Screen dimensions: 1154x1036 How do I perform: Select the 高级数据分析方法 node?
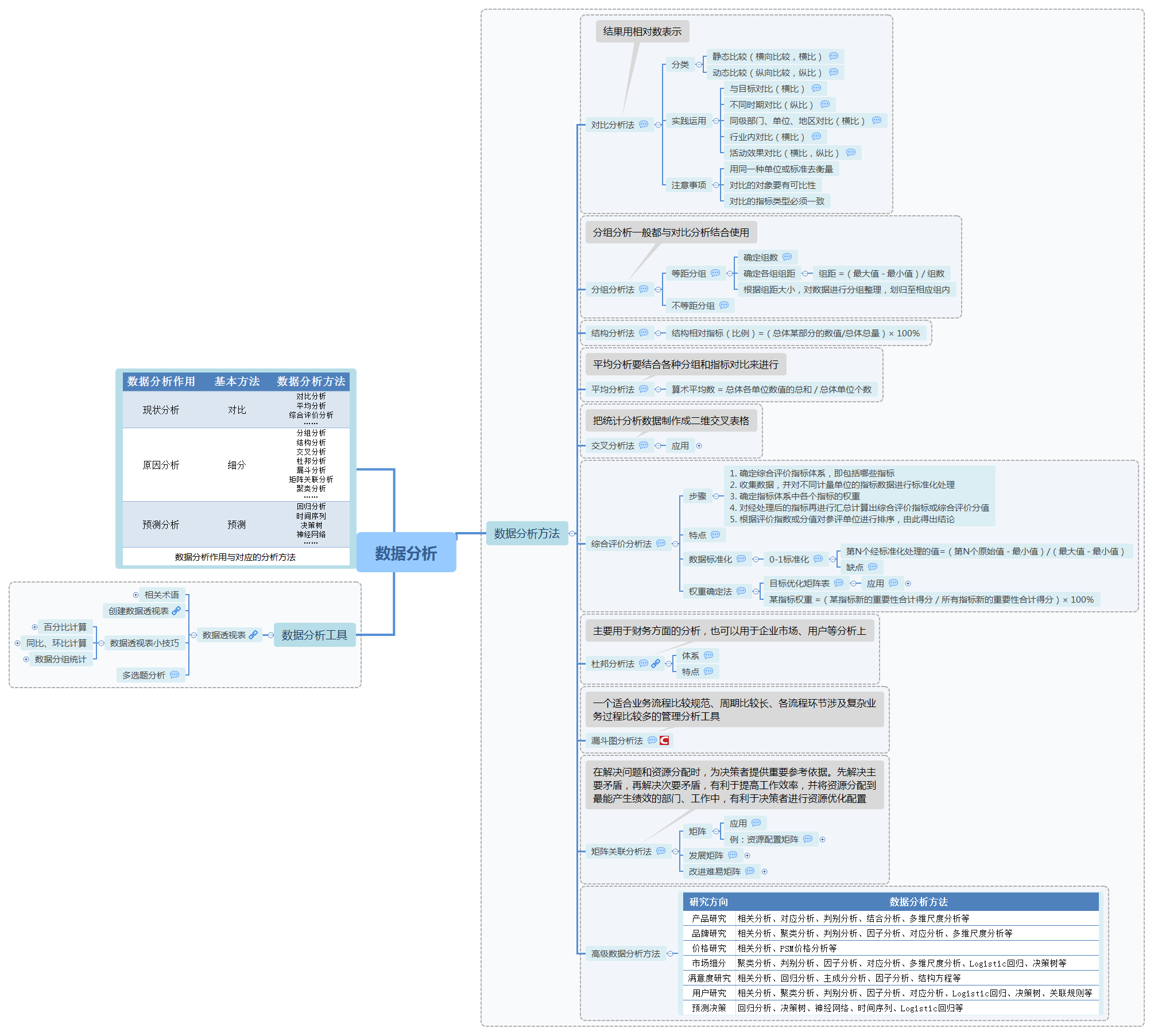point(625,954)
